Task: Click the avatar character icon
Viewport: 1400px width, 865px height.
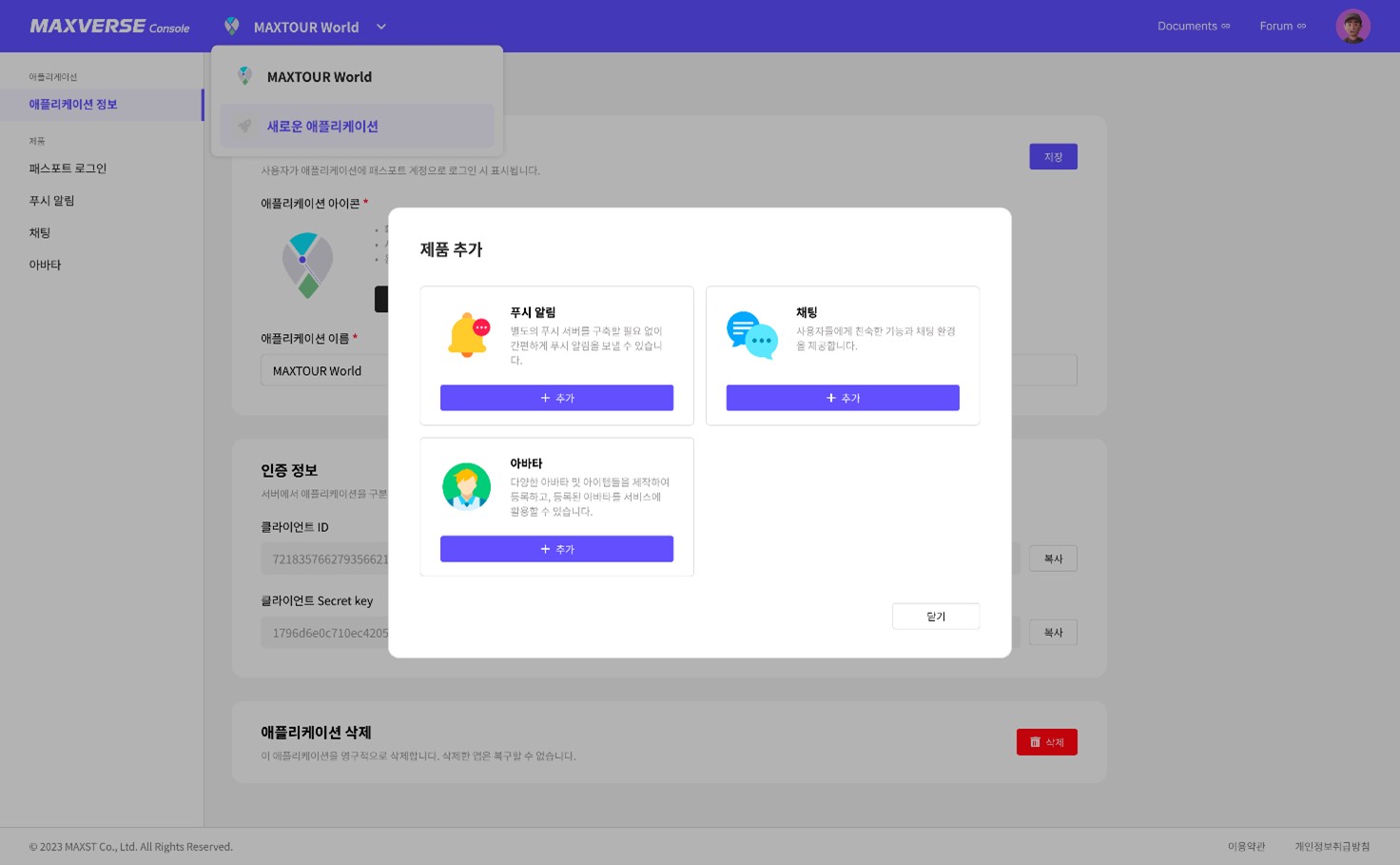Action: pyautogui.click(x=466, y=486)
